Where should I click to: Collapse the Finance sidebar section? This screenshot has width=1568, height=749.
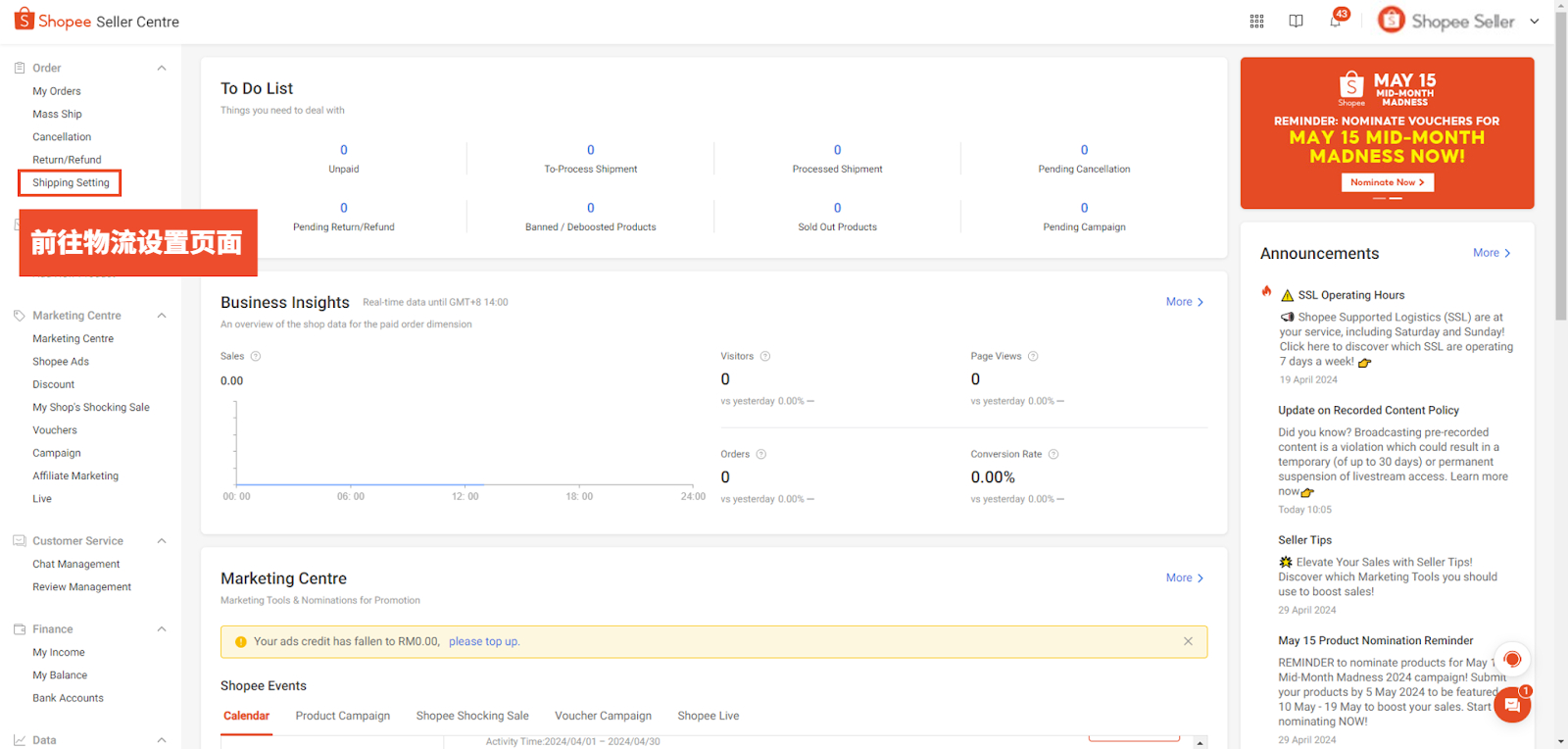click(162, 629)
